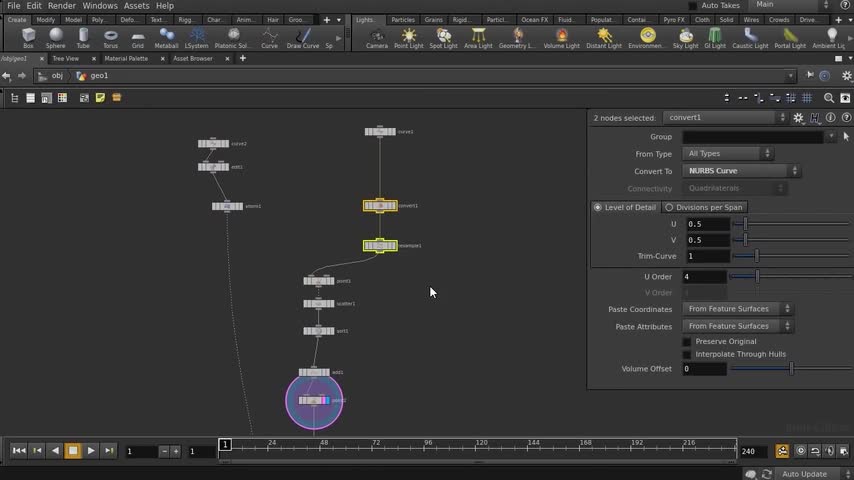The height and width of the screenshot is (480, 854).
Task: Click the geo1 path button
Action: (93, 76)
